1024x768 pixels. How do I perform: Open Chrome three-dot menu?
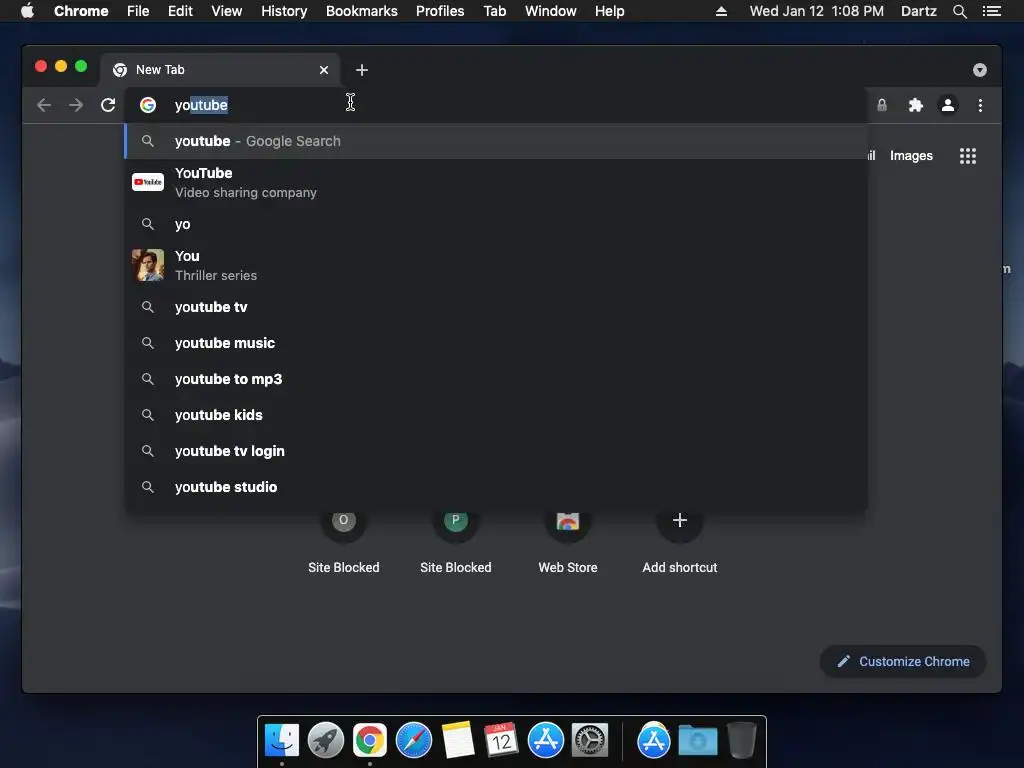pyautogui.click(x=980, y=105)
